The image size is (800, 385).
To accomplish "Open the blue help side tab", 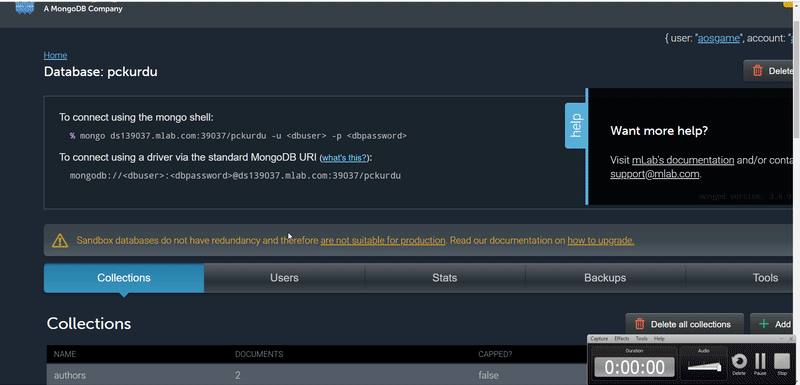I will [x=576, y=125].
